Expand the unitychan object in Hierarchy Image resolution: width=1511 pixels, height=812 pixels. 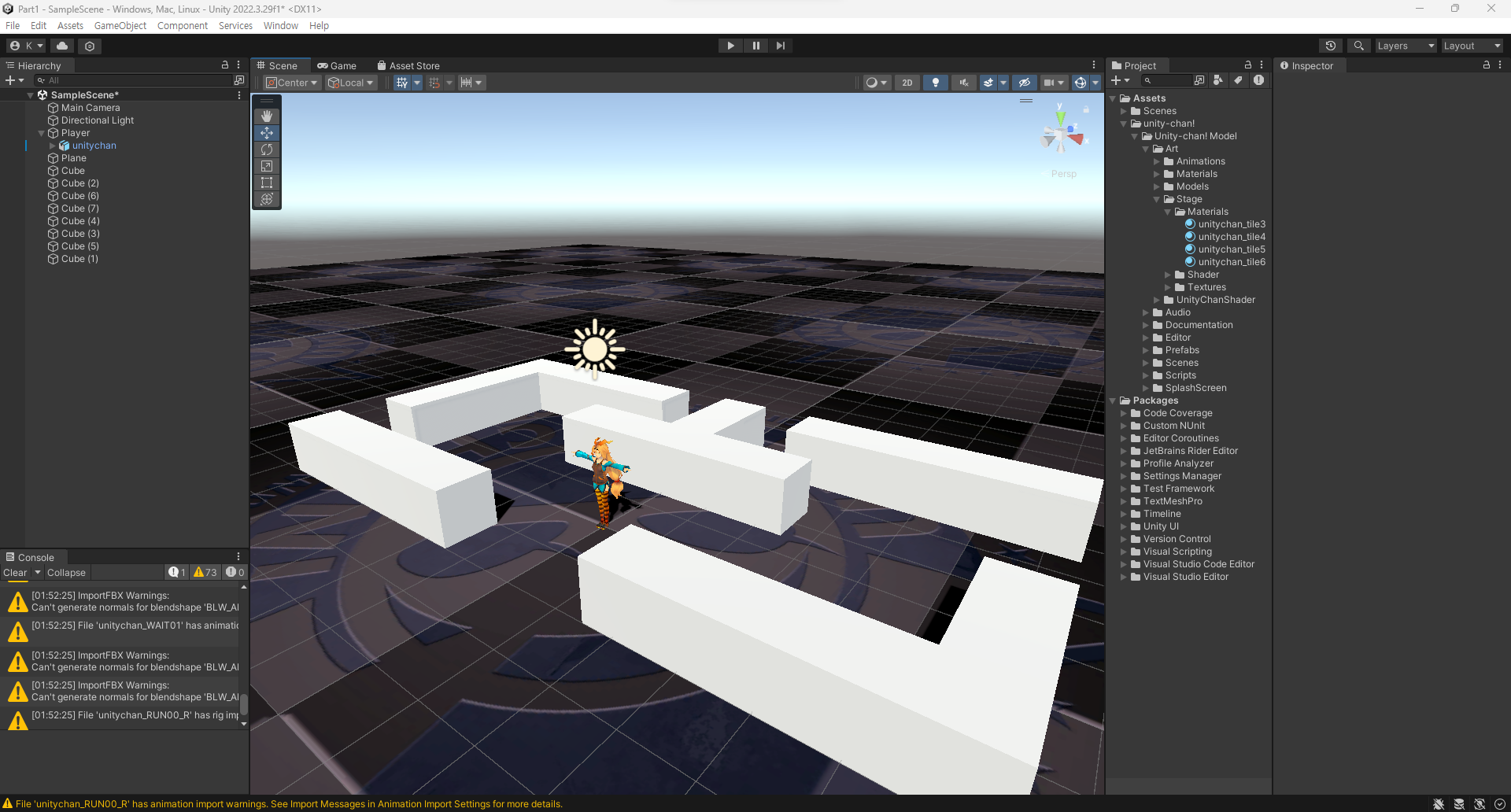pyautogui.click(x=53, y=146)
